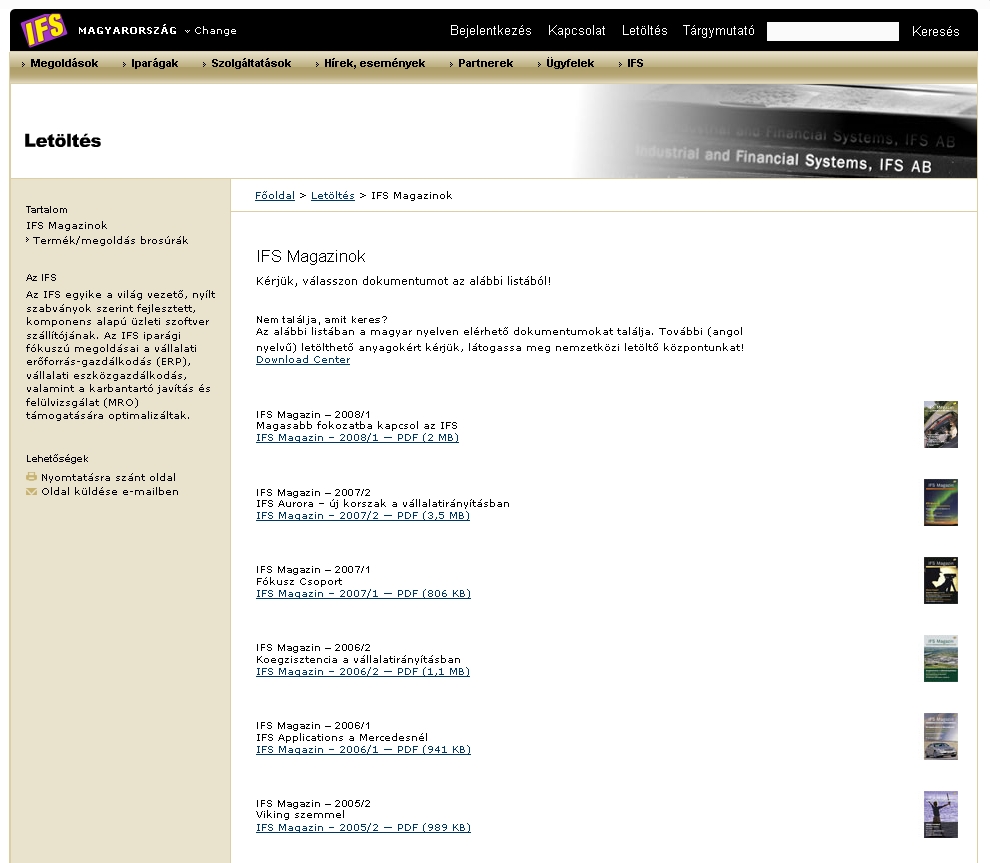Click the 2006/2 magazine cover thumbnail

click(941, 658)
